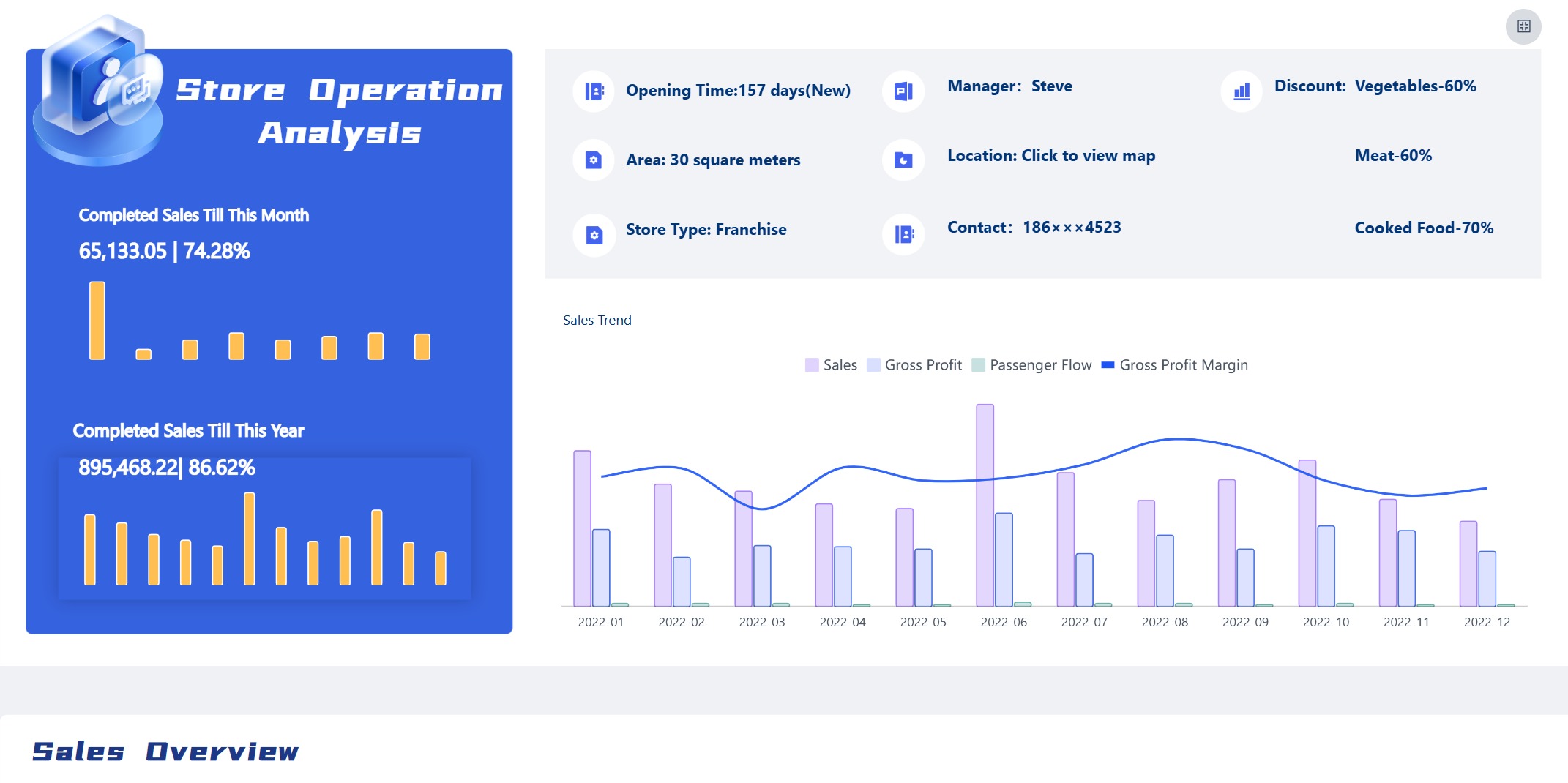Click the Manager icon
Screen dimensions: 1568x783
[903, 91]
